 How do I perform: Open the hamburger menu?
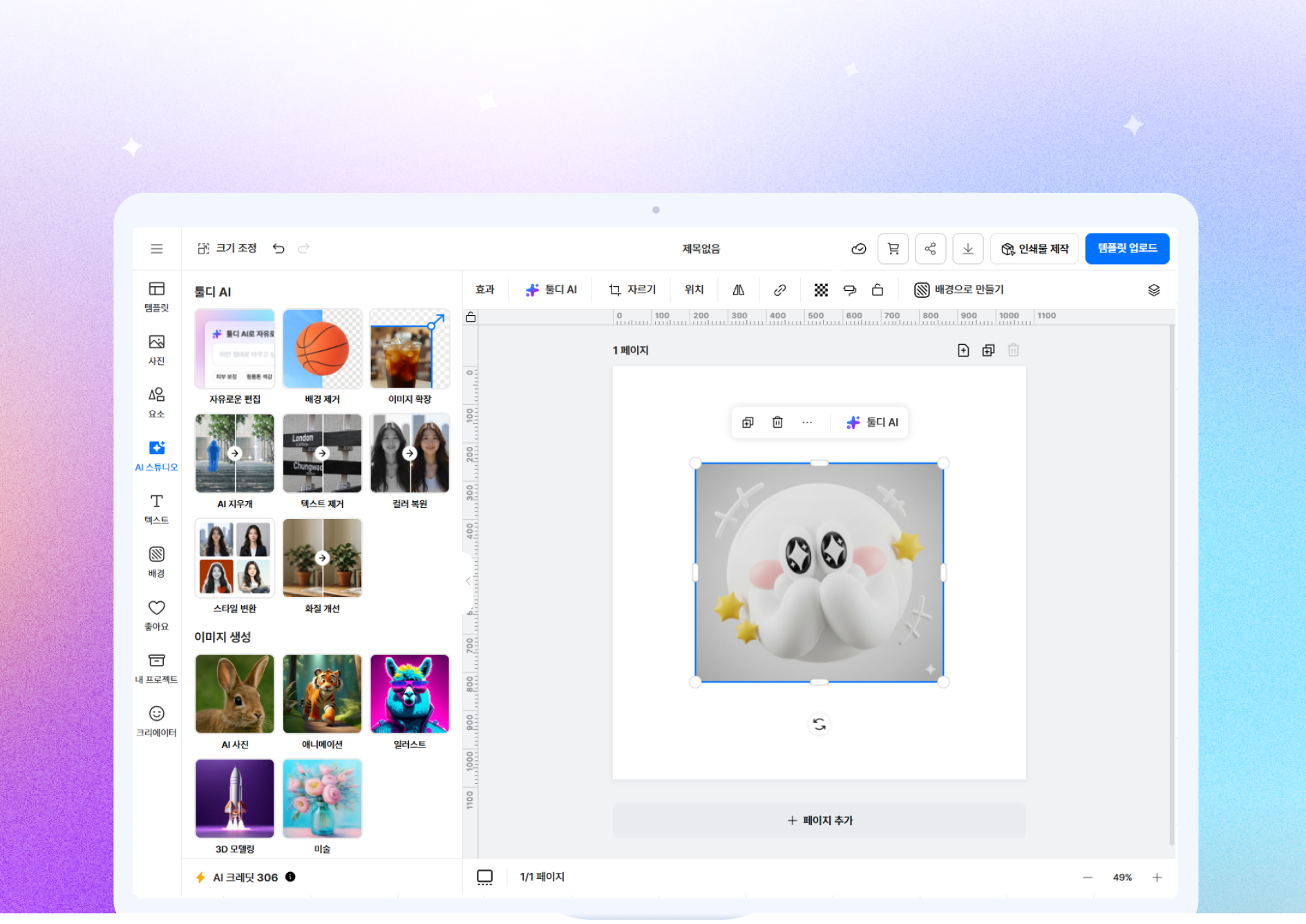tap(157, 249)
